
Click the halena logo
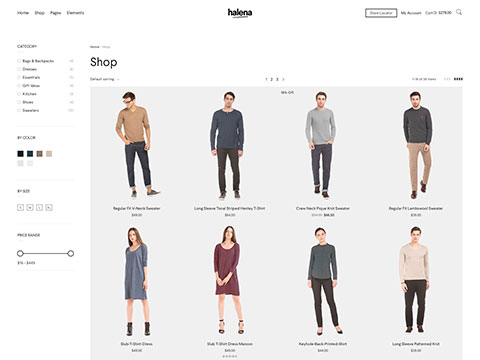tap(240, 13)
